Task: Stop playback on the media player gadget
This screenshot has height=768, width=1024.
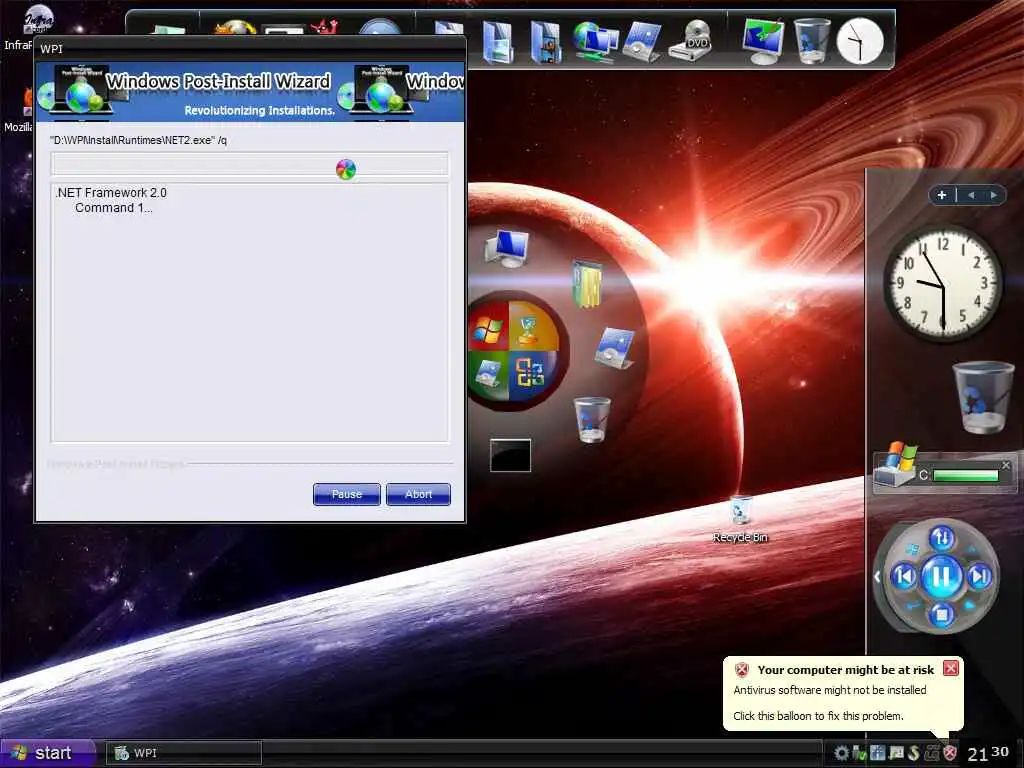Action: 941,615
